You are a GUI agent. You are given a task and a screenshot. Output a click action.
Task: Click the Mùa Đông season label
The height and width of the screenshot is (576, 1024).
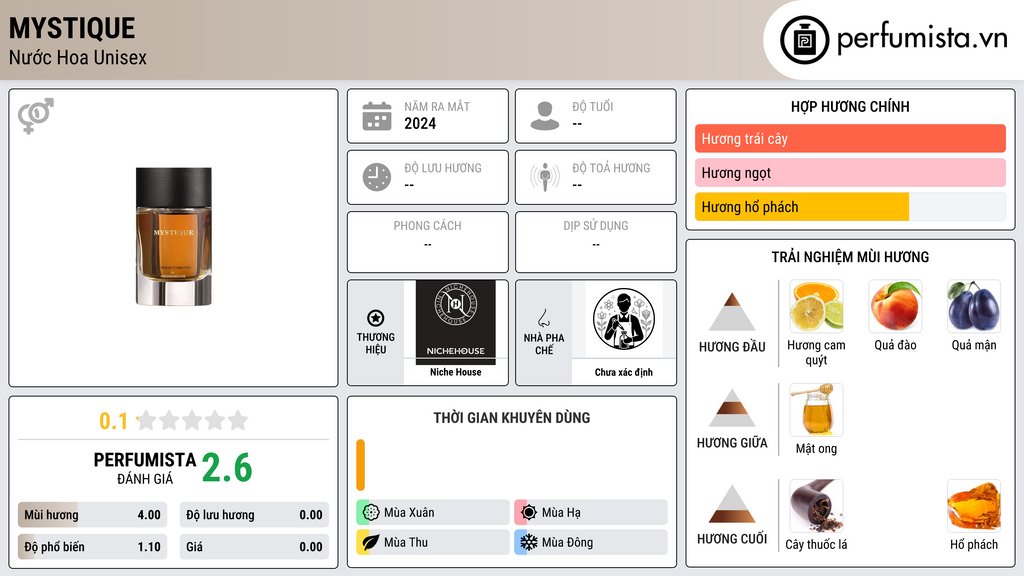[568, 542]
